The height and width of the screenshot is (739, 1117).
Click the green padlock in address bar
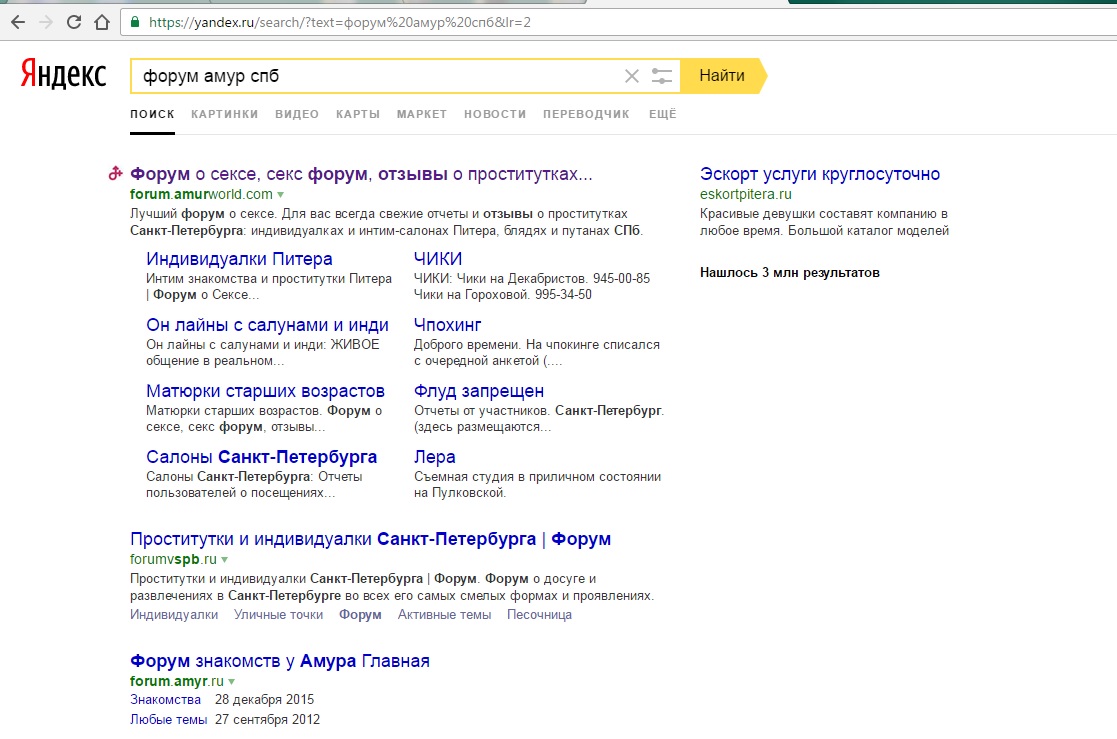[x=135, y=22]
